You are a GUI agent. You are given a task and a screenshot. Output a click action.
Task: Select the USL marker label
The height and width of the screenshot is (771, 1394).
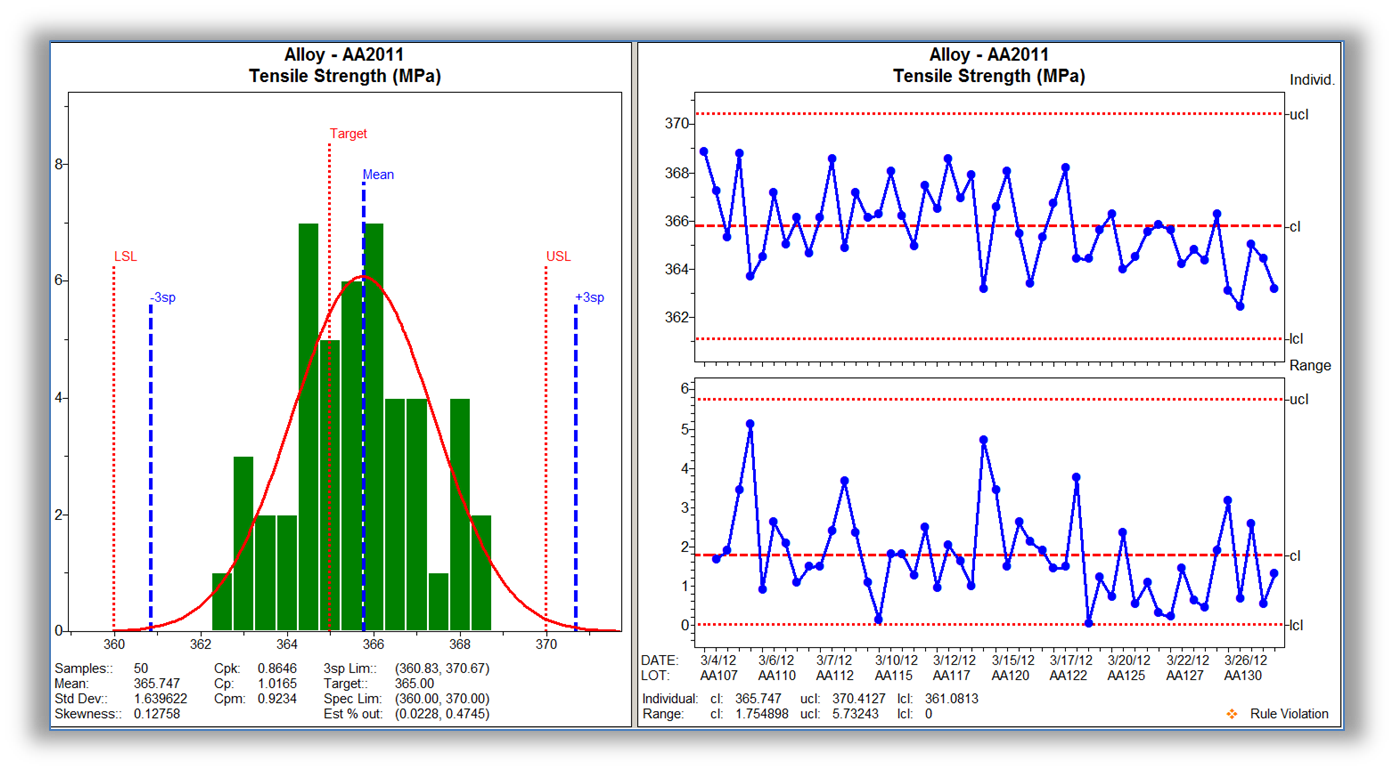point(558,257)
